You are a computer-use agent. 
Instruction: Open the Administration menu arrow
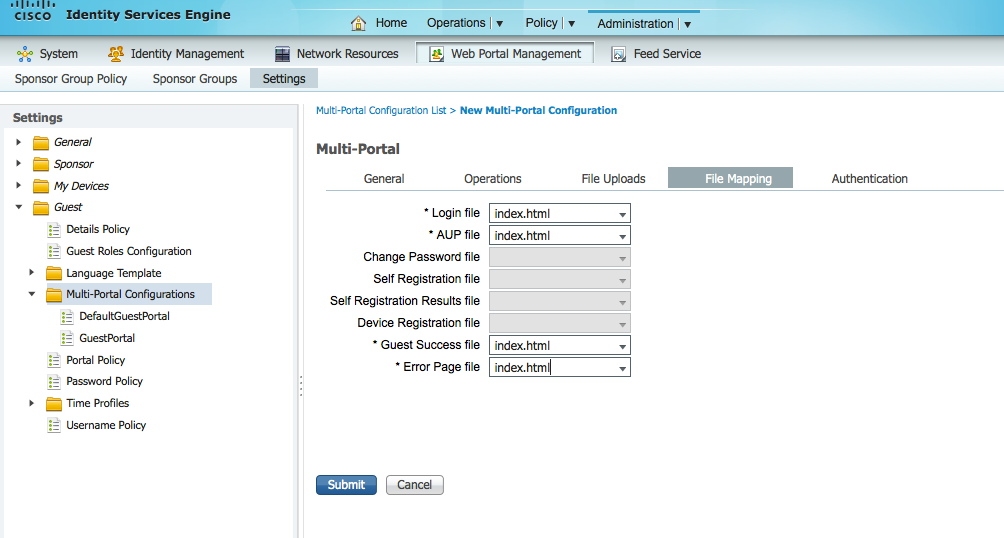(x=688, y=24)
